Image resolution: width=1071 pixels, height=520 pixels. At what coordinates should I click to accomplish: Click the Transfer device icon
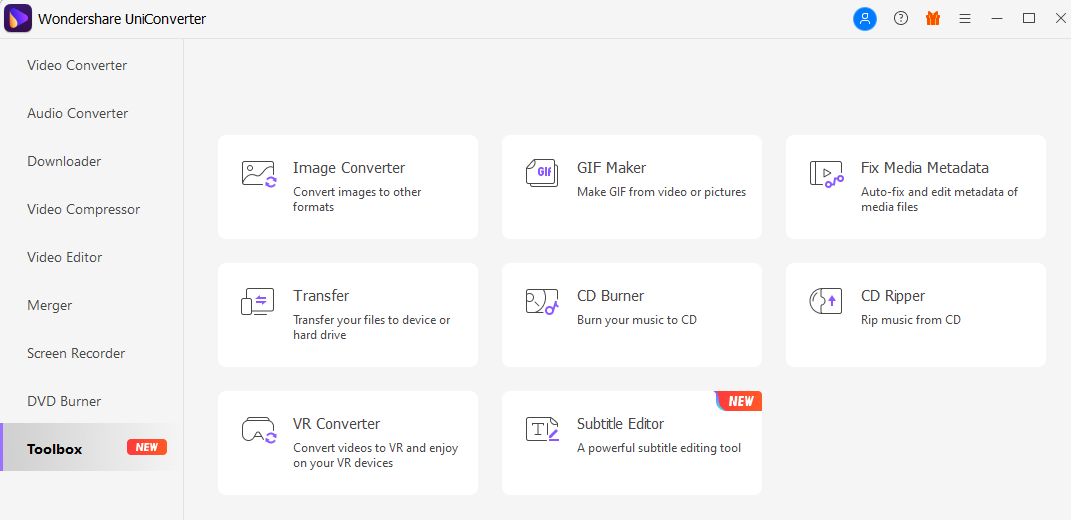point(258,301)
